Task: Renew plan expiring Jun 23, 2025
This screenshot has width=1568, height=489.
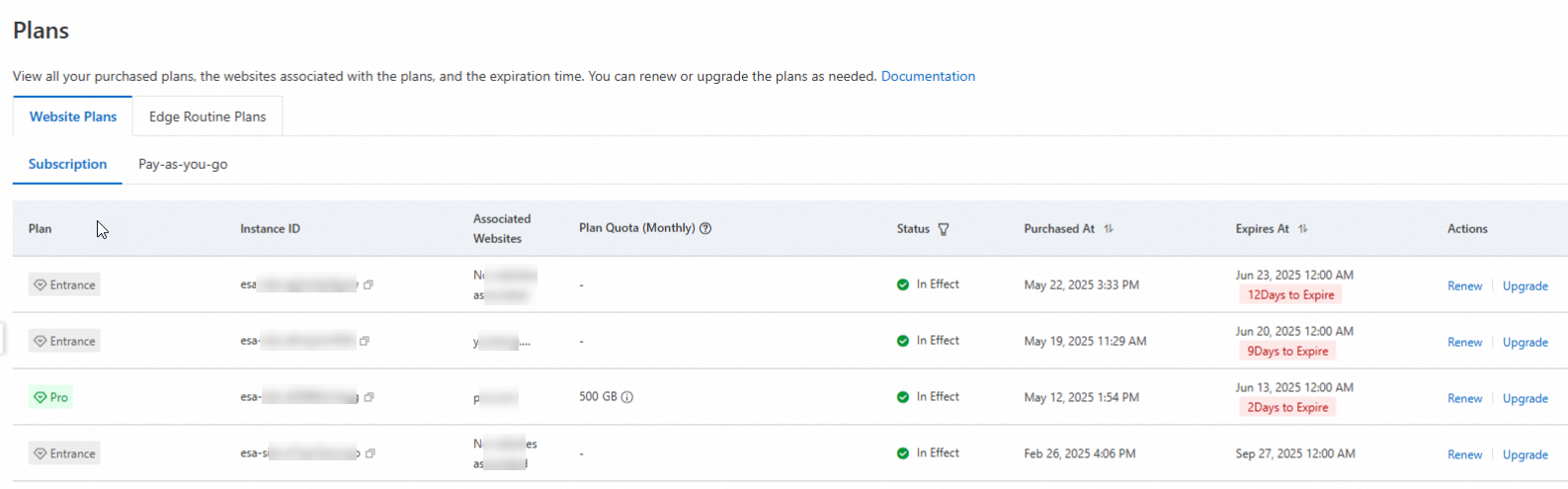Action: 1464,285
